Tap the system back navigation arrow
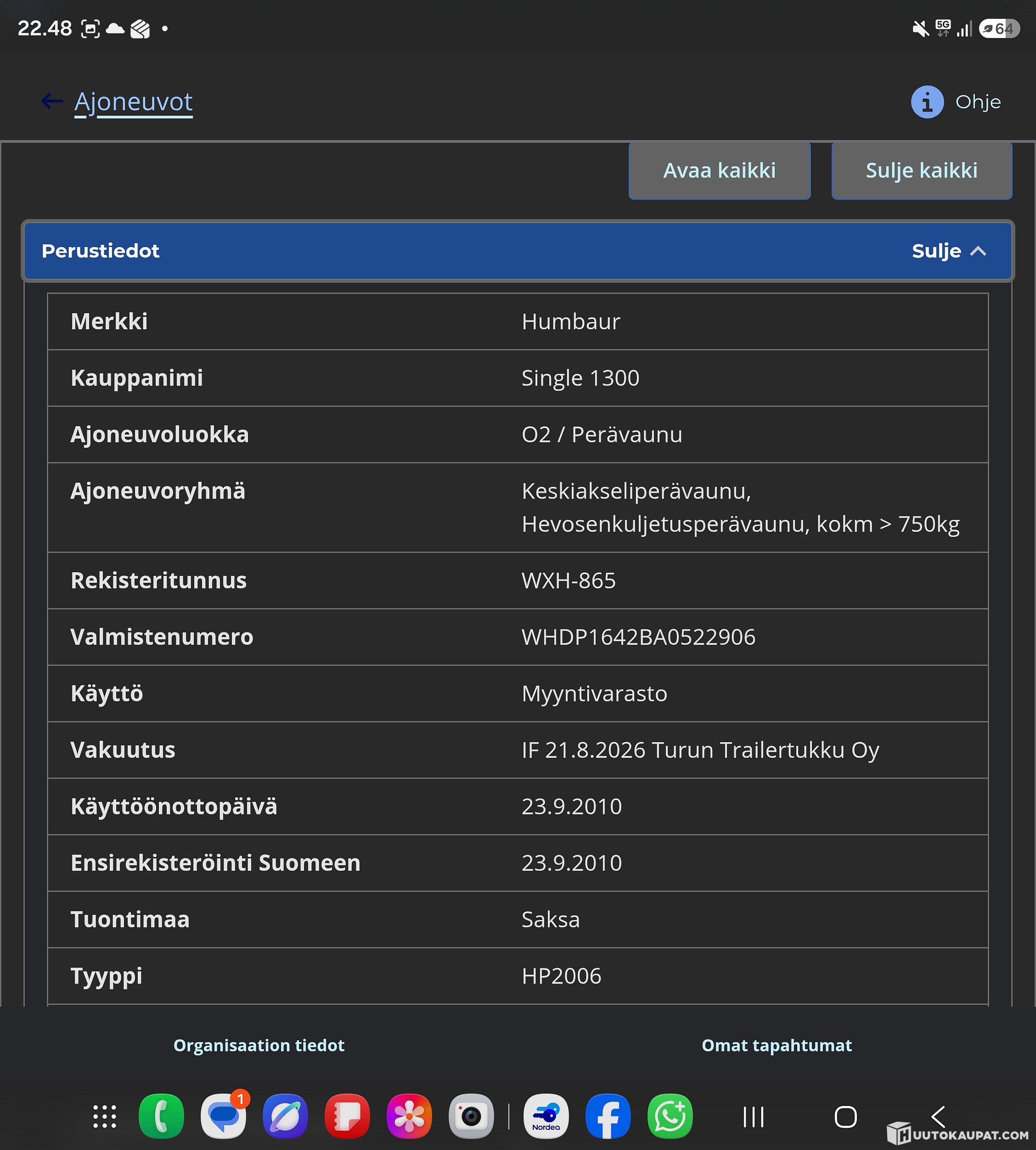Image resolution: width=1036 pixels, height=1150 pixels. click(937, 1117)
